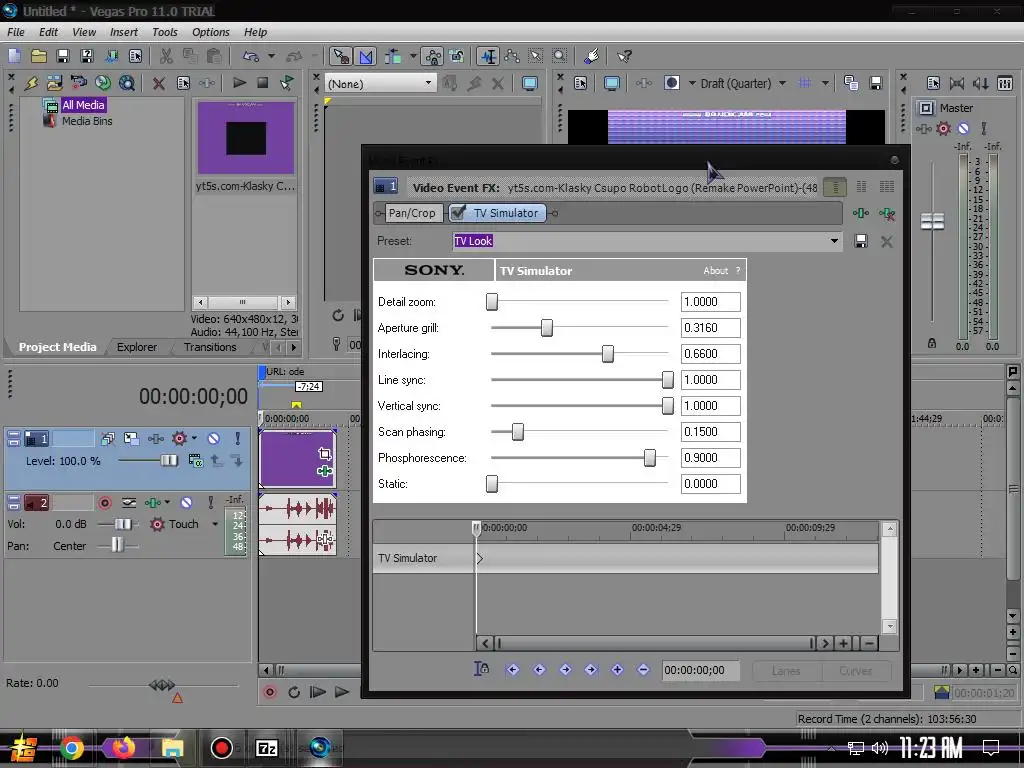
Task: Click the New Project icon in toolbar
Action: click(x=14, y=56)
